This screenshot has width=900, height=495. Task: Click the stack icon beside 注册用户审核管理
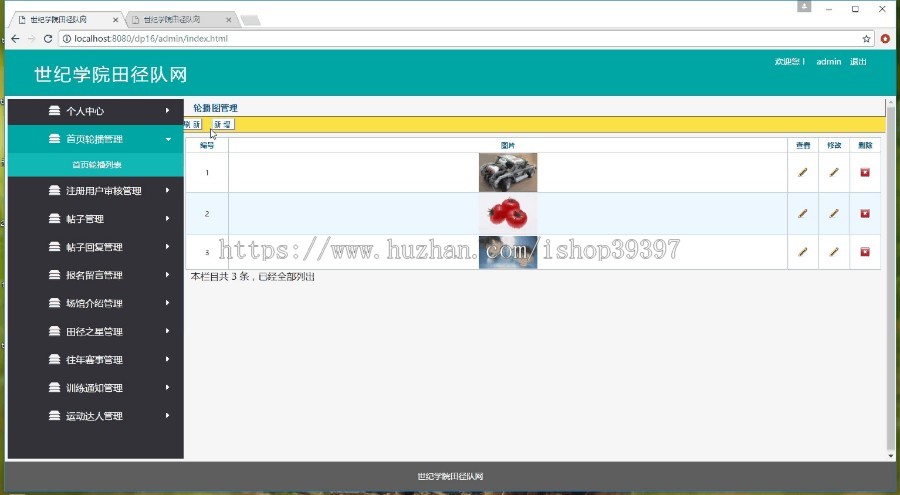55,190
